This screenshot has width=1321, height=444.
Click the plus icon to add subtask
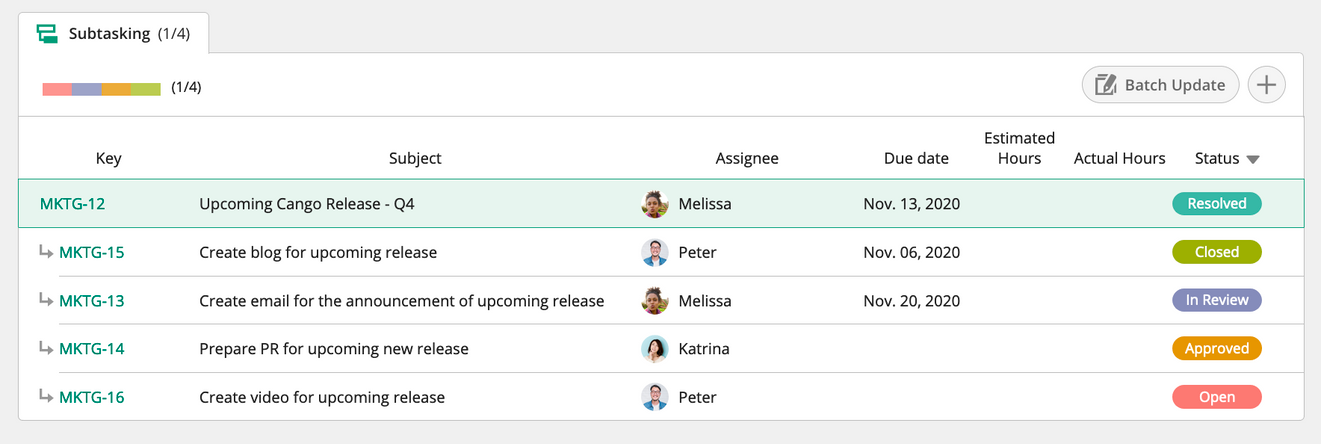[1266, 85]
